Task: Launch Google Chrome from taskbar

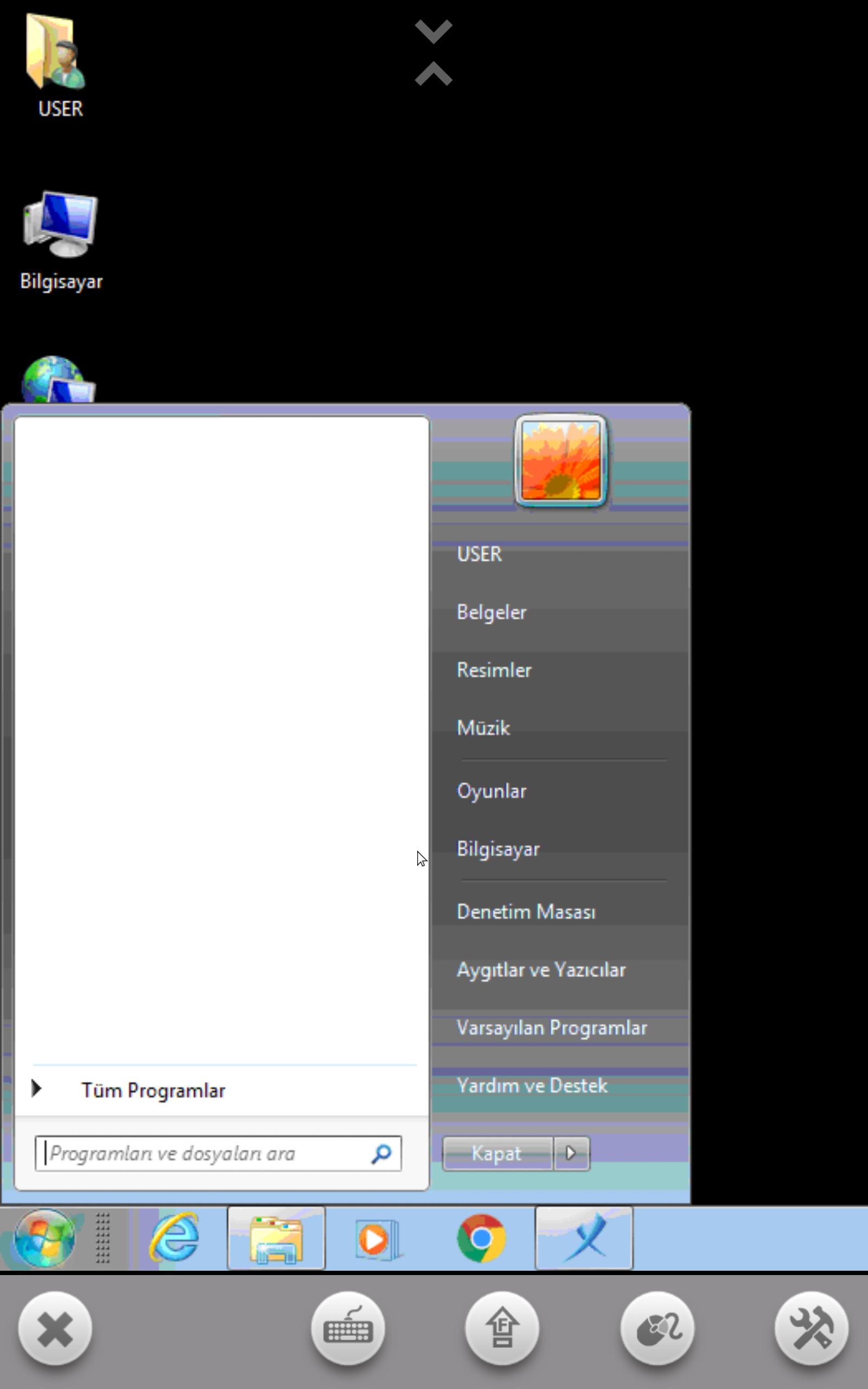Action: 481,1238
